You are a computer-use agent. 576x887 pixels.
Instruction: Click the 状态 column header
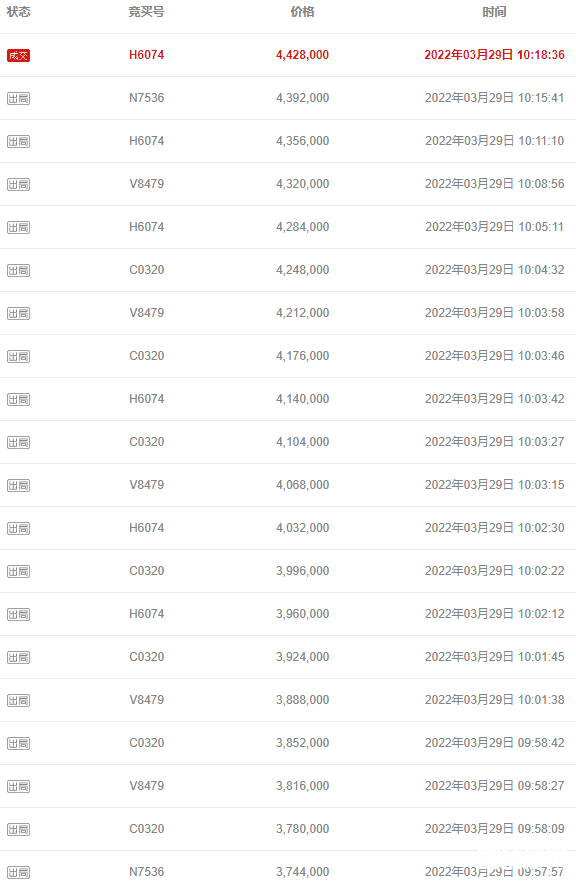tap(18, 12)
